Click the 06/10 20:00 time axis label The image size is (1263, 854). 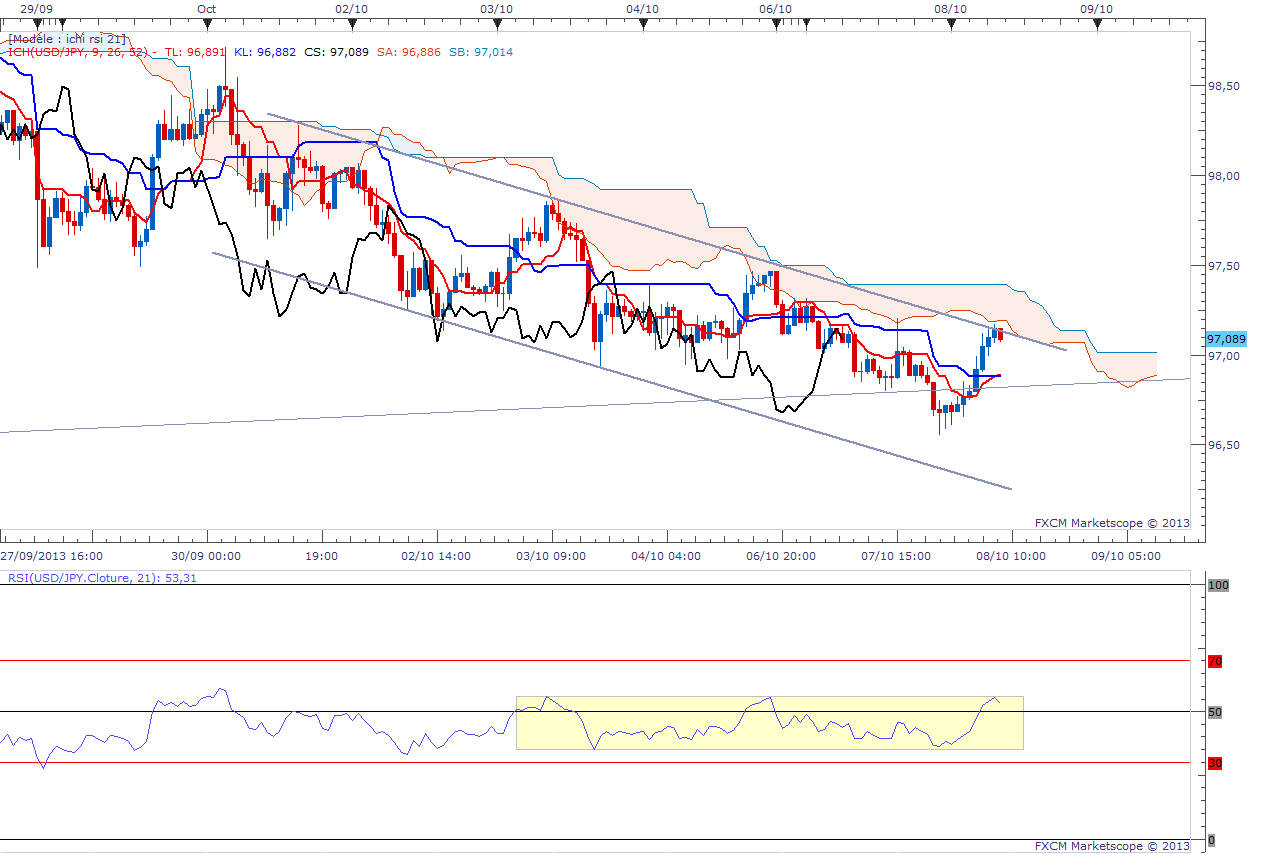[x=781, y=556]
